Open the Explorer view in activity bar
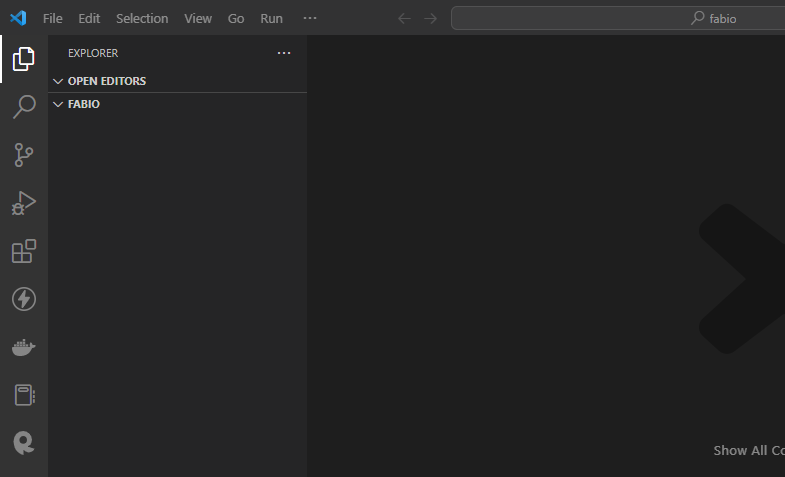This screenshot has width=785, height=477. [24, 59]
